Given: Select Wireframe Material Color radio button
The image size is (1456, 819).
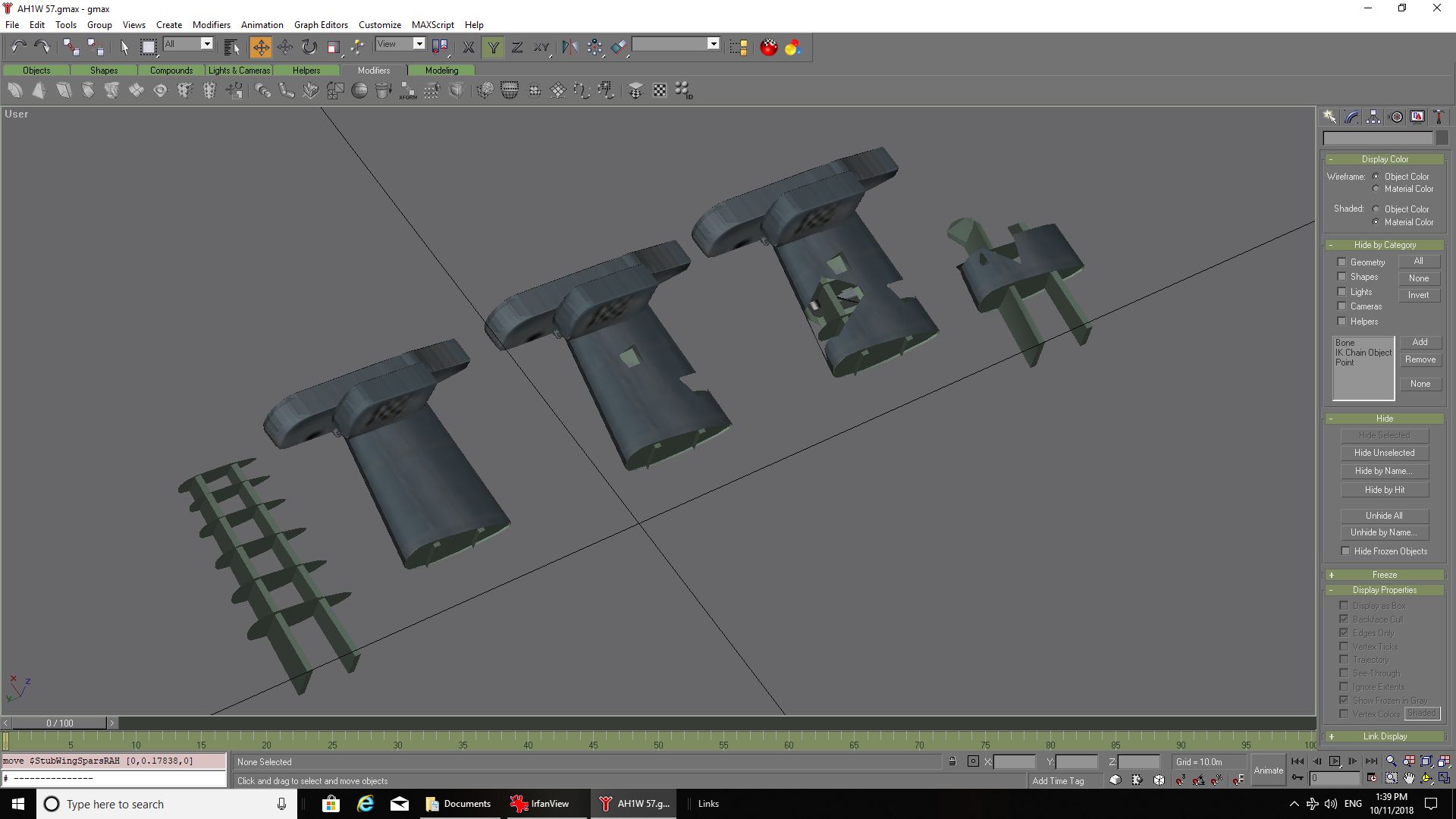Looking at the screenshot, I should pyautogui.click(x=1376, y=189).
